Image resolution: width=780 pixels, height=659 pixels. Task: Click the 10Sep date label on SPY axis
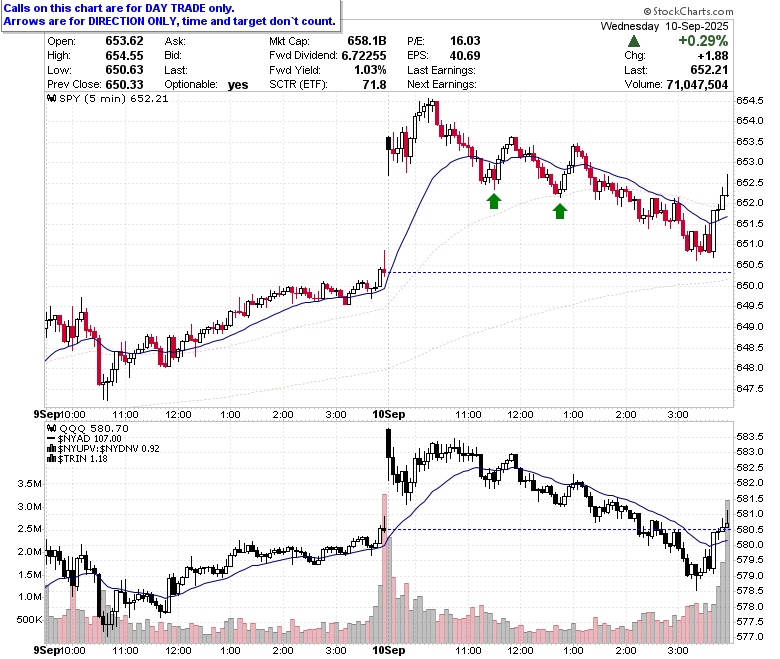click(389, 414)
